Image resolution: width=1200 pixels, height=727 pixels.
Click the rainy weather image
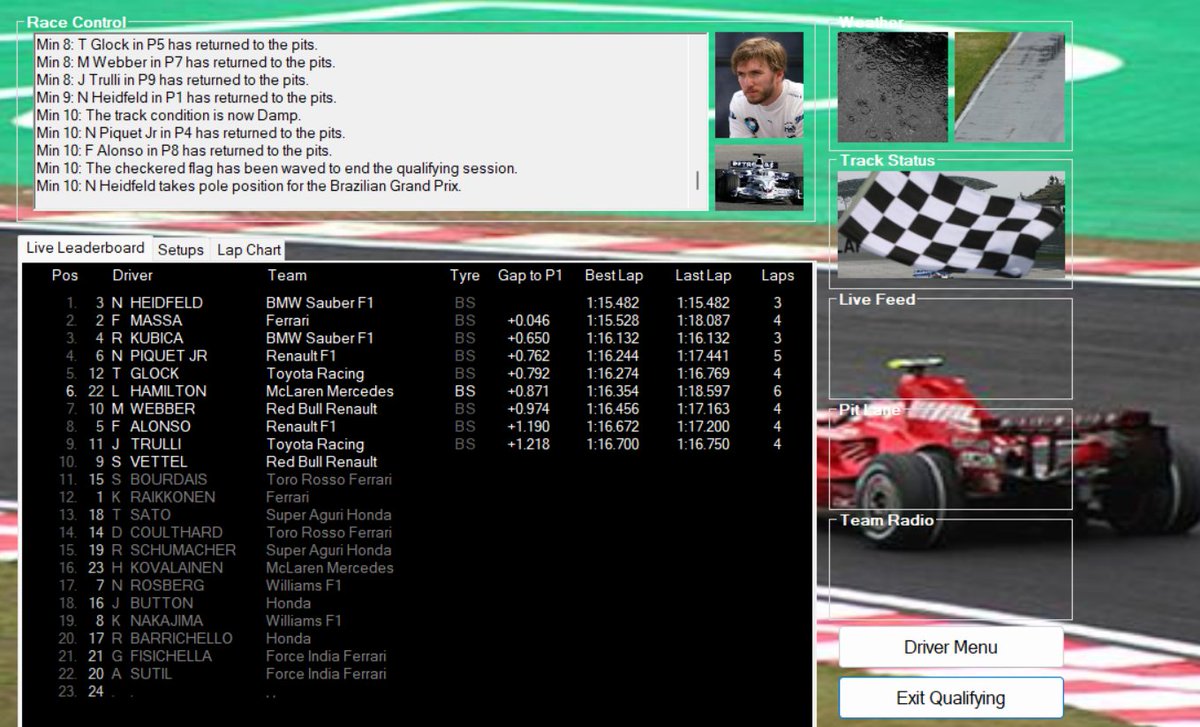892,87
